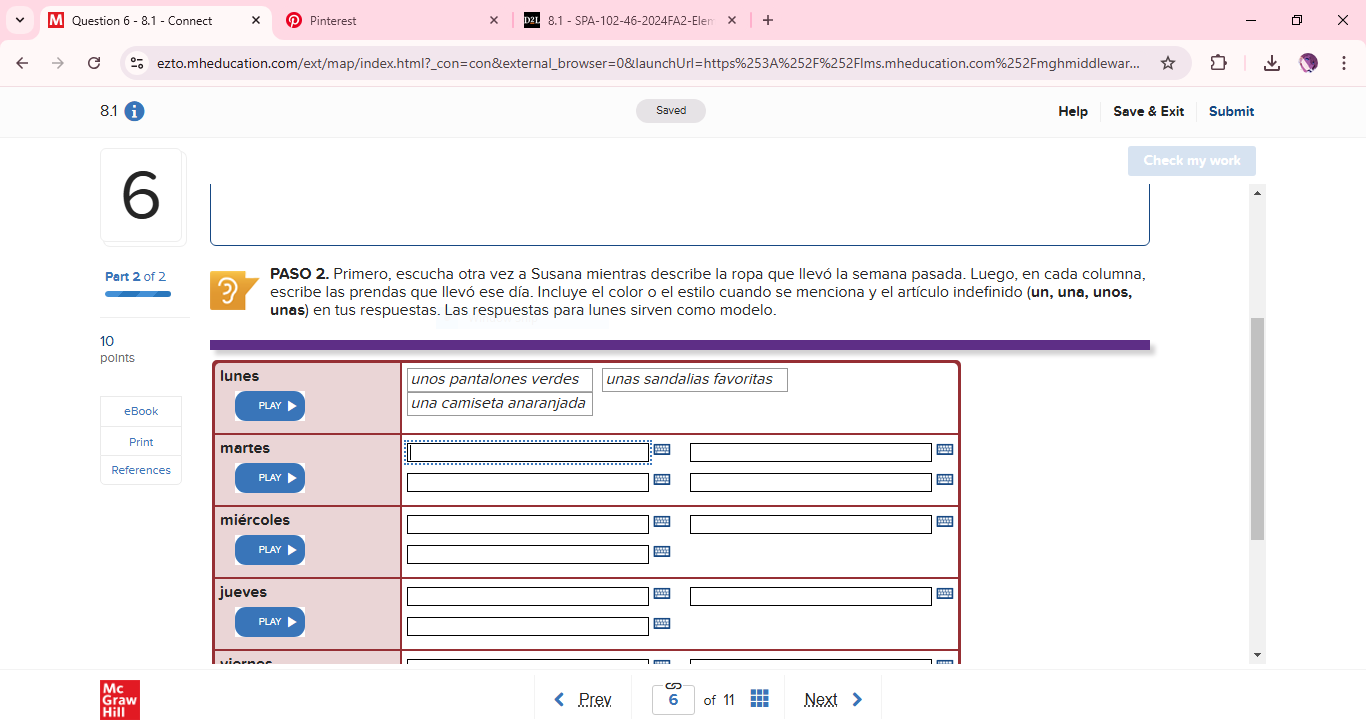Click the martes top-right answer field

pos(811,453)
